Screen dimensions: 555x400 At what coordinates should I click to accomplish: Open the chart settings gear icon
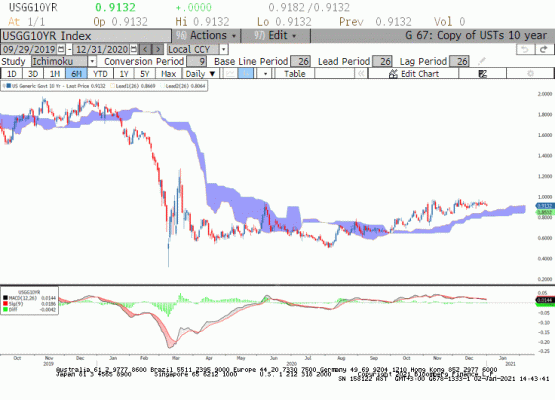(x=530, y=74)
